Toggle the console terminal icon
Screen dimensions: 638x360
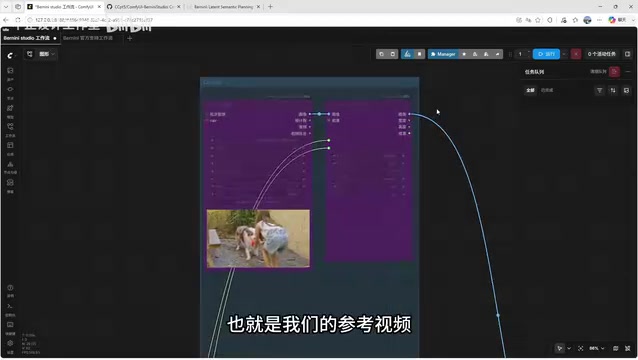click(10, 306)
